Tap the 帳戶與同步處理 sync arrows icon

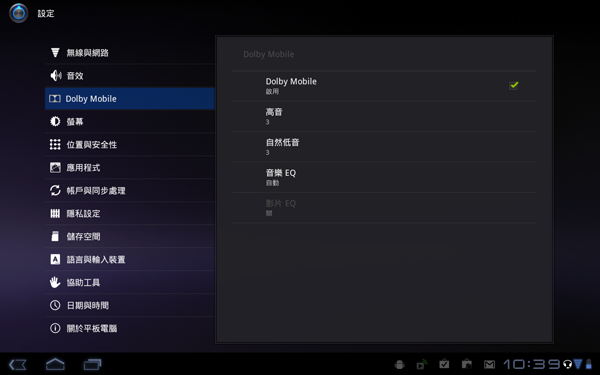tap(55, 190)
